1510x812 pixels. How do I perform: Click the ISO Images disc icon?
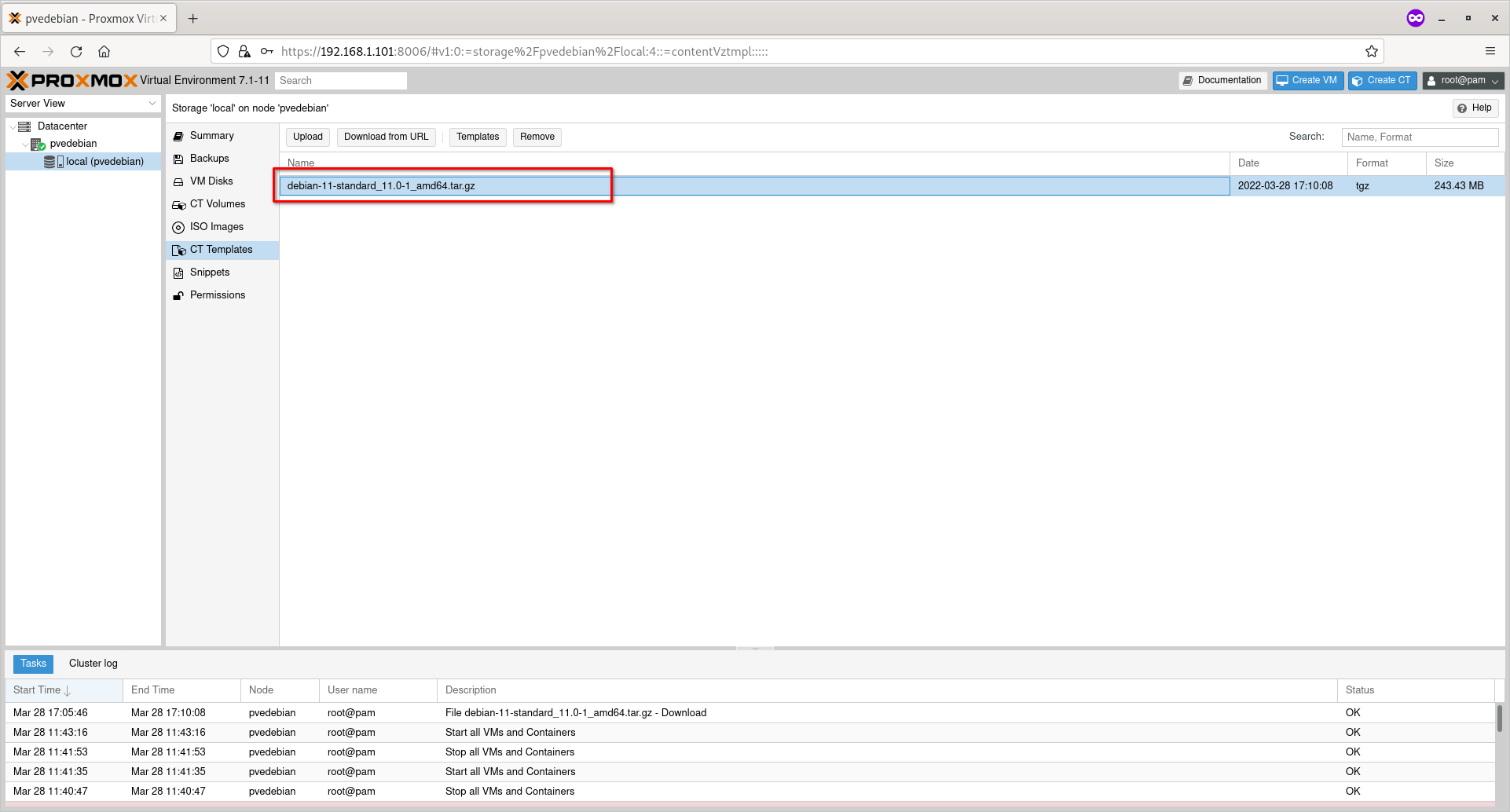[178, 227]
